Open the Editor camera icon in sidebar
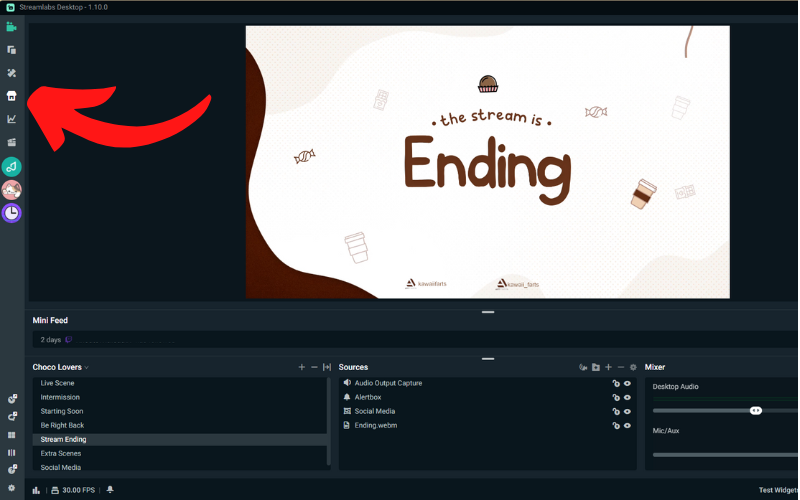Image resolution: width=800 pixels, height=500 pixels. coord(12,27)
